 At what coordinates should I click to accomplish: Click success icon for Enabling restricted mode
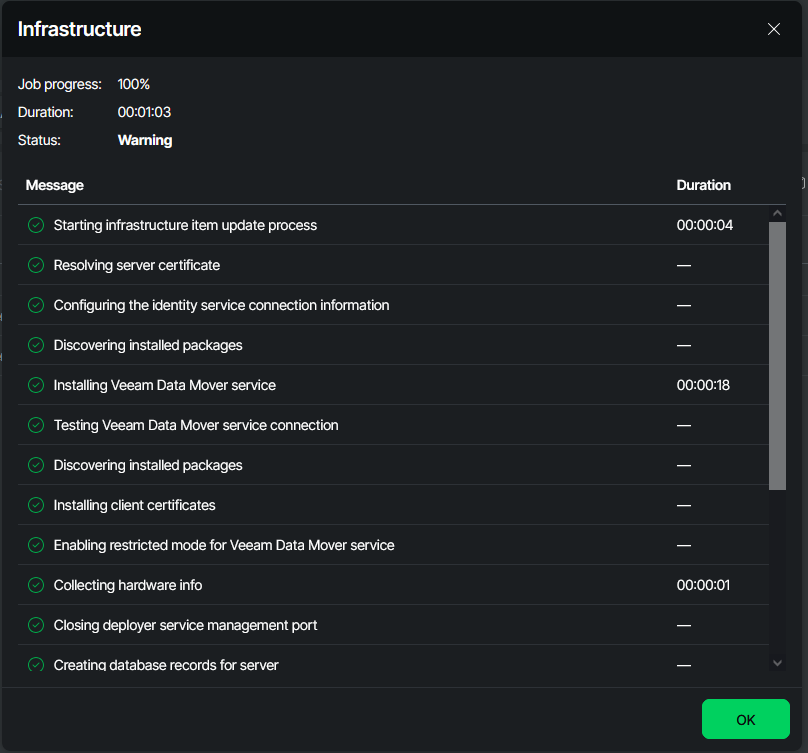[36, 545]
